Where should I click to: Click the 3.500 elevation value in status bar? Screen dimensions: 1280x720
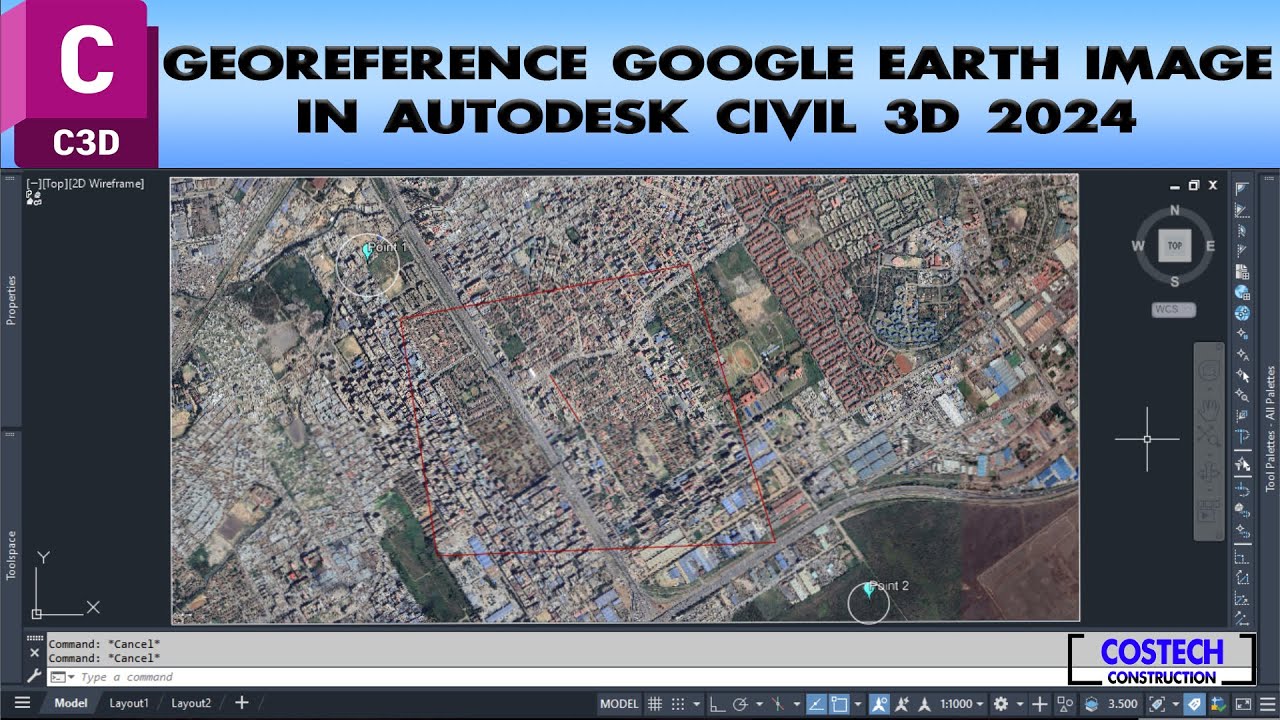[1123, 704]
